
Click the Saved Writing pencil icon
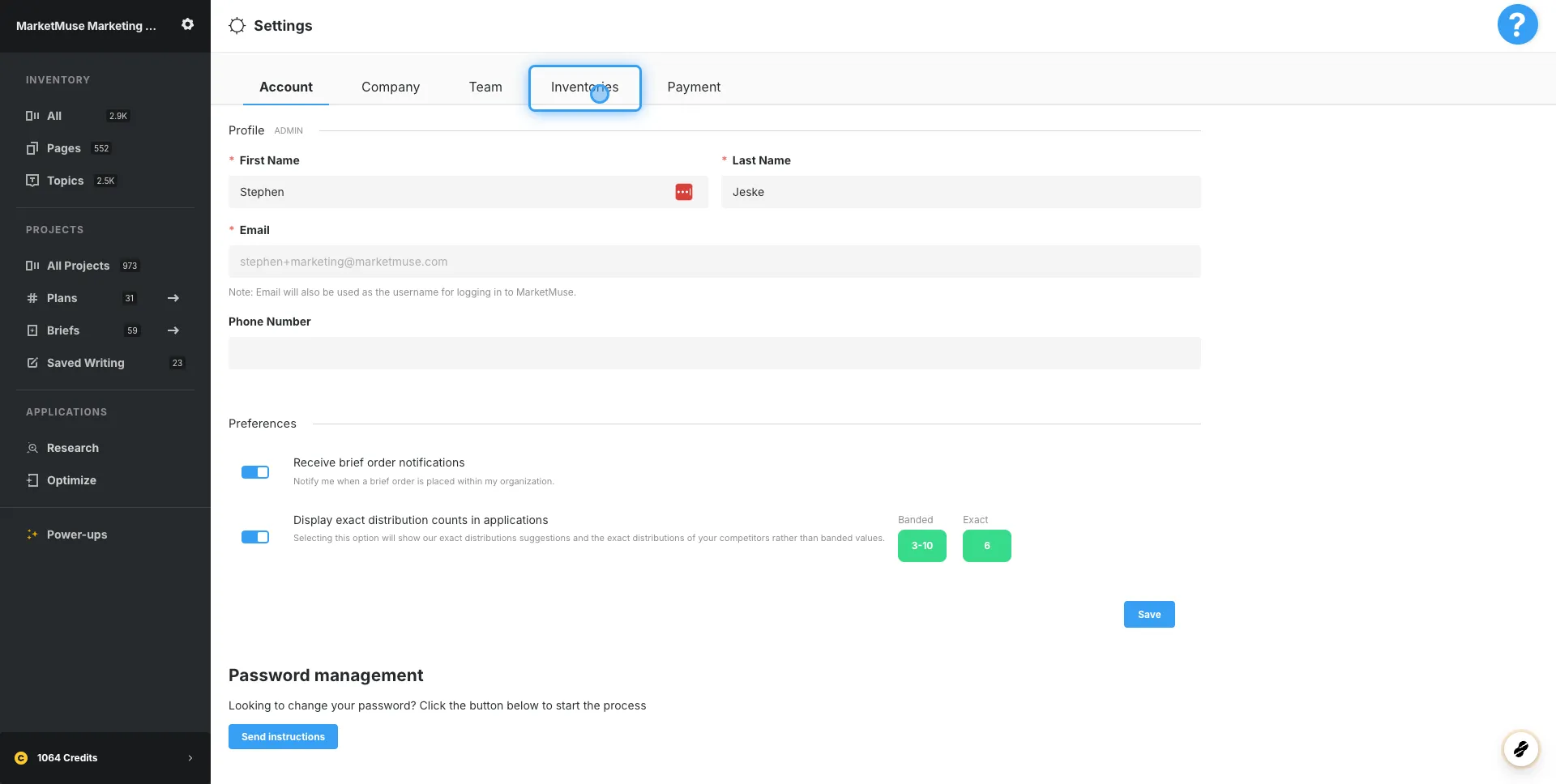[32, 363]
